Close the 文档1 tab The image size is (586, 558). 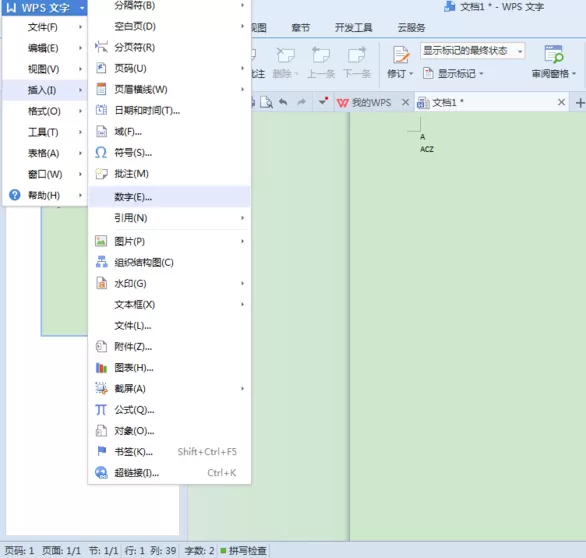[561, 102]
